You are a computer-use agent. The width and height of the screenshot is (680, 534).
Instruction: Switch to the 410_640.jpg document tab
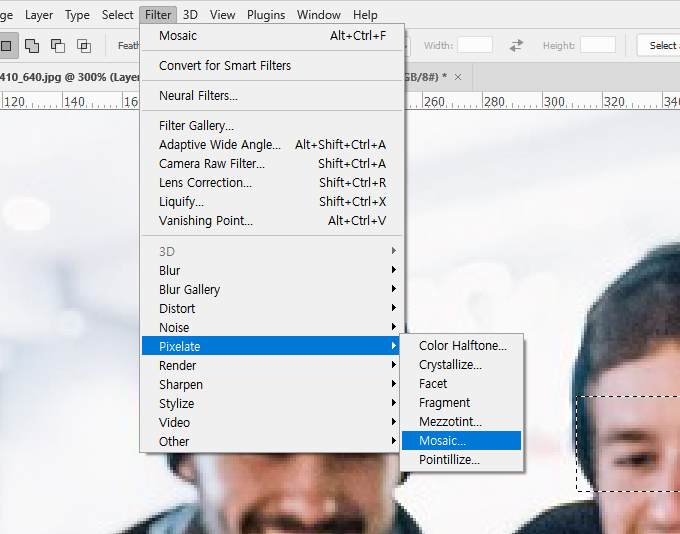pyautogui.click(x=70, y=77)
